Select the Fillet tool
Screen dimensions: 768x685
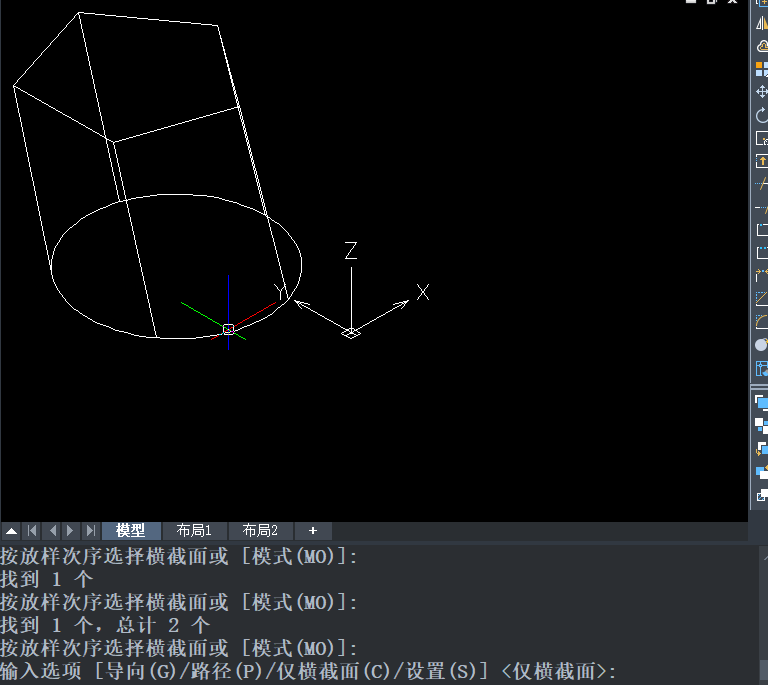[762, 322]
